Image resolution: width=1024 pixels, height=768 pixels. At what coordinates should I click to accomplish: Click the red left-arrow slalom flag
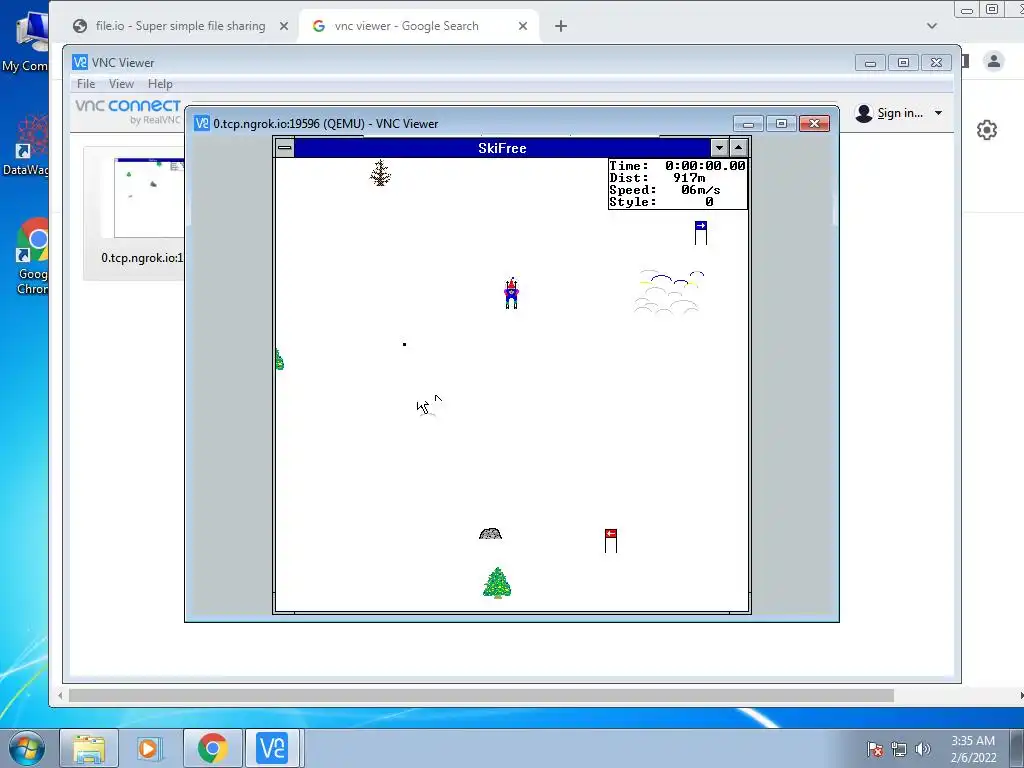[x=611, y=541]
